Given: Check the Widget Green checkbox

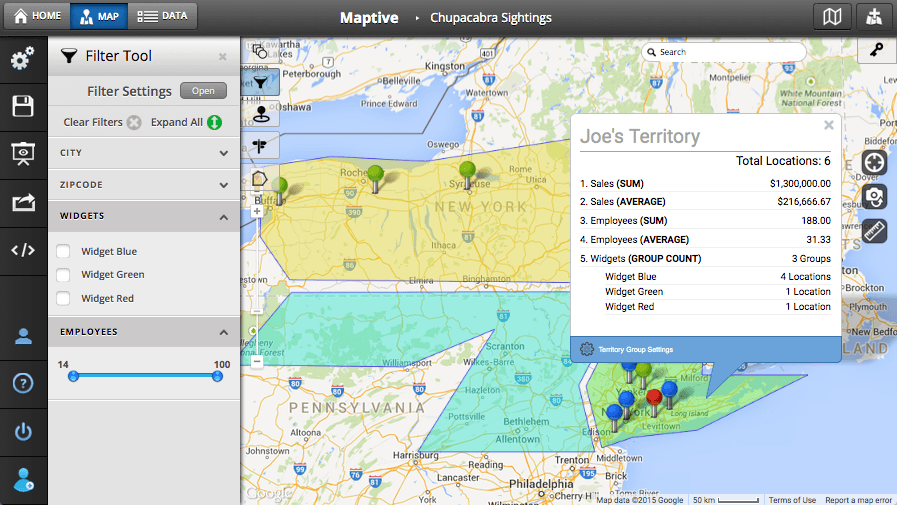Looking at the screenshot, I should pos(63,275).
